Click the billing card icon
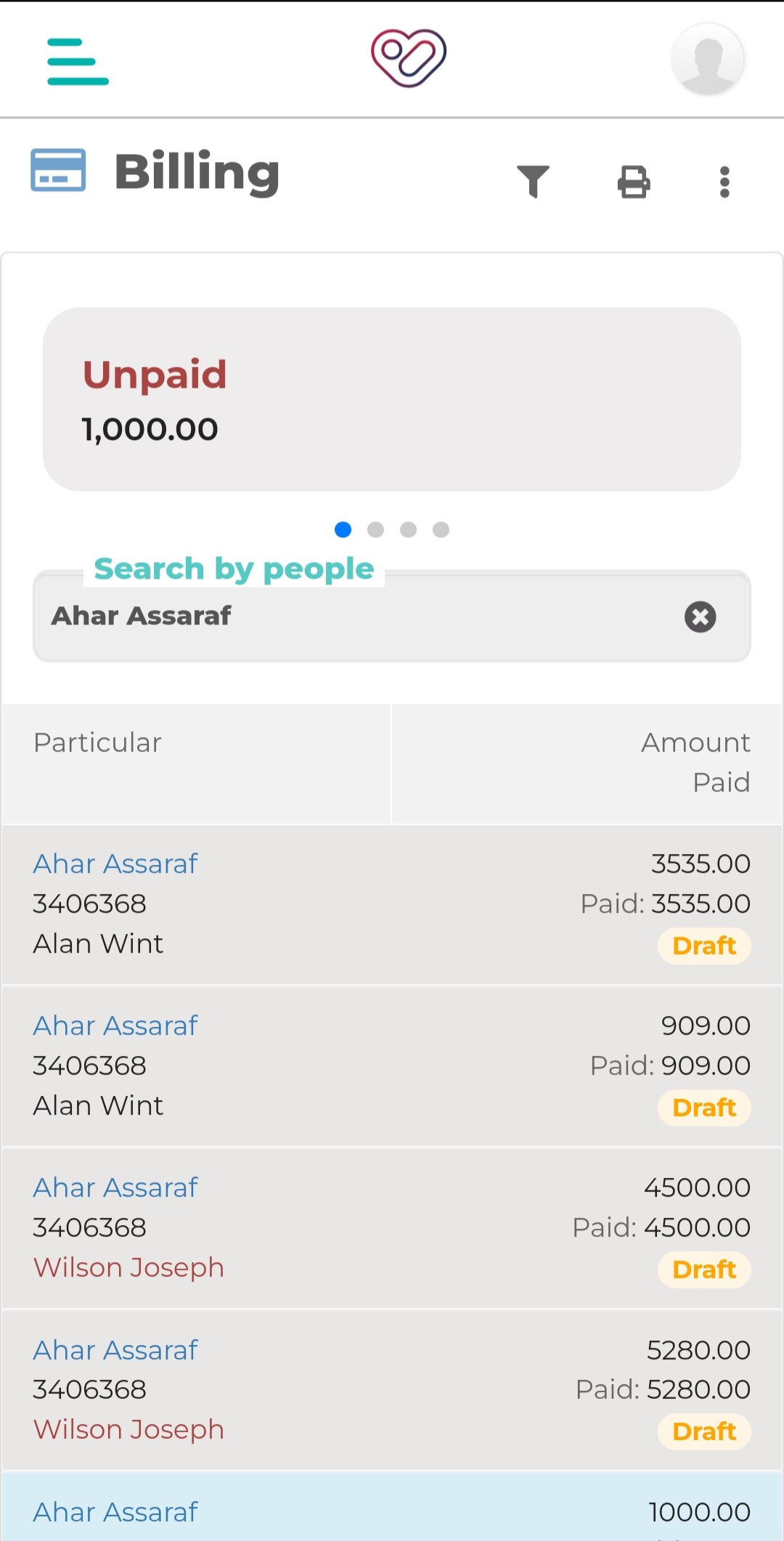Image resolution: width=784 pixels, height=1541 pixels. tap(58, 171)
